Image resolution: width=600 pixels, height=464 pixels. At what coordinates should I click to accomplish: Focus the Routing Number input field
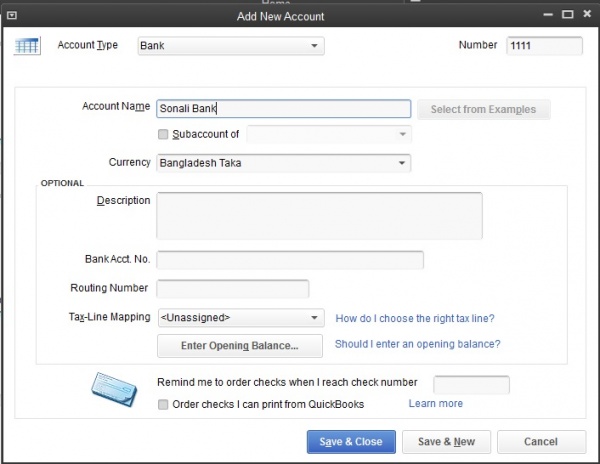(232, 288)
